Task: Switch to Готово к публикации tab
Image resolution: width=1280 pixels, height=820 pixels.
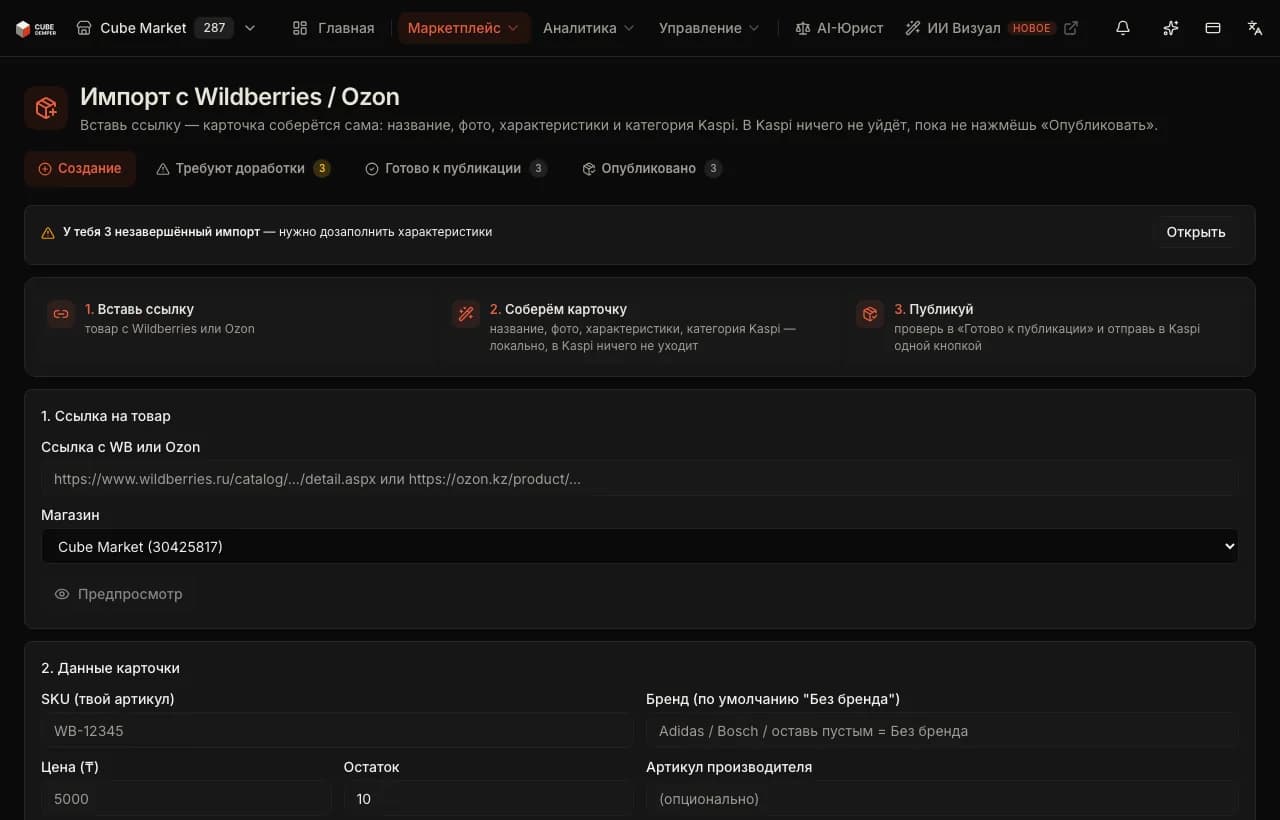Action: (x=456, y=169)
